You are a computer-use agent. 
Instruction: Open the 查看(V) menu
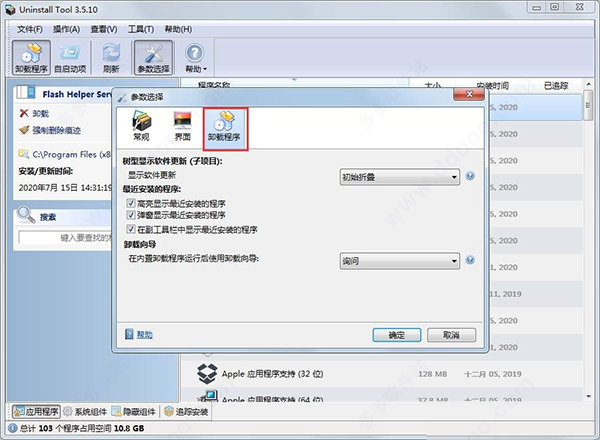coord(104,29)
